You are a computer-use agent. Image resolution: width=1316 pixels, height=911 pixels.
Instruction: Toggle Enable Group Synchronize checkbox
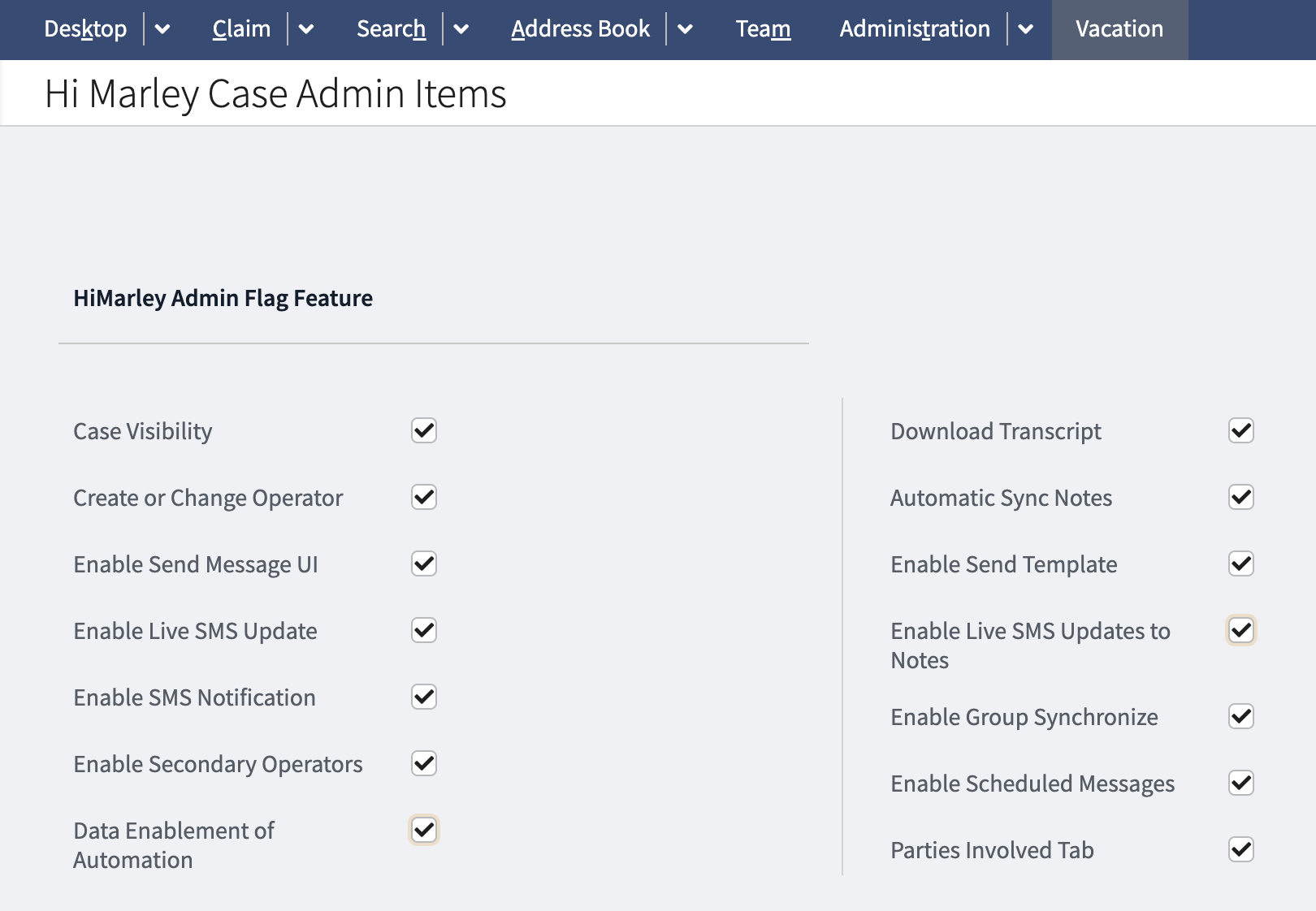1241,716
